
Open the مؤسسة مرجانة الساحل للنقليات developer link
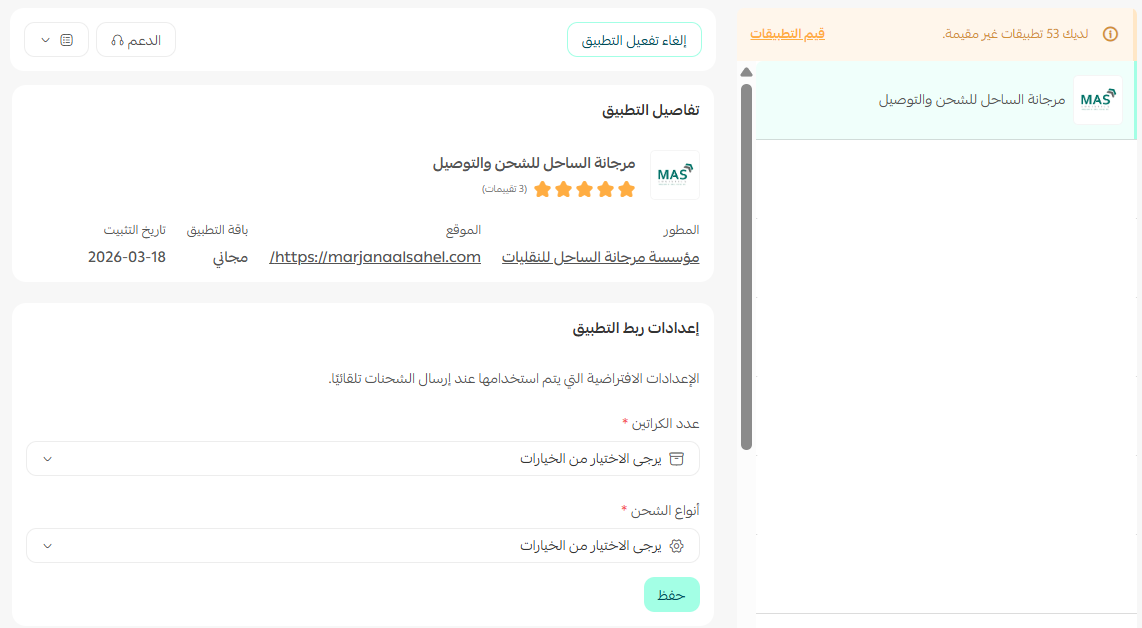pos(599,256)
